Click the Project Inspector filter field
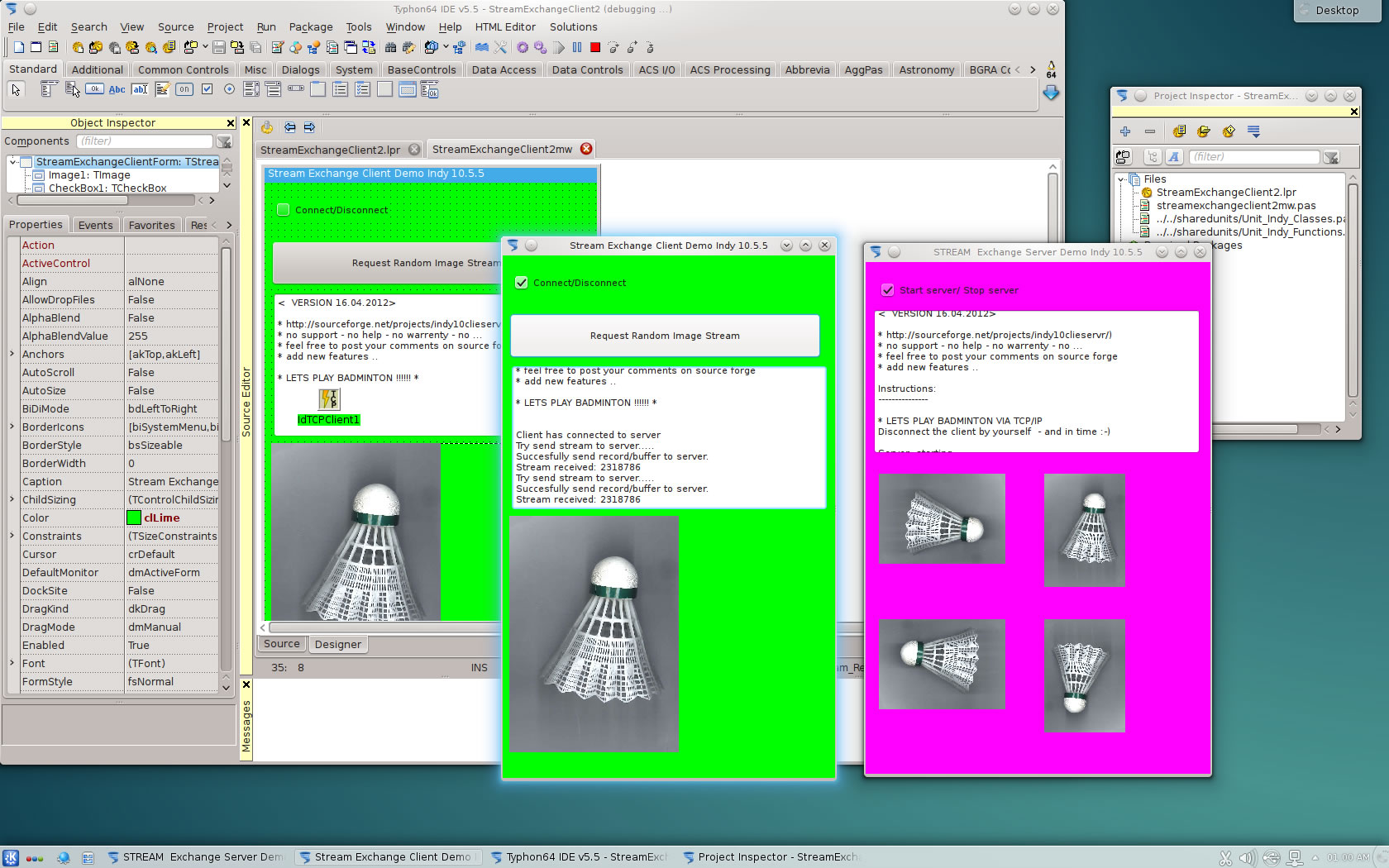The image size is (1389, 868). pyautogui.click(x=1253, y=156)
